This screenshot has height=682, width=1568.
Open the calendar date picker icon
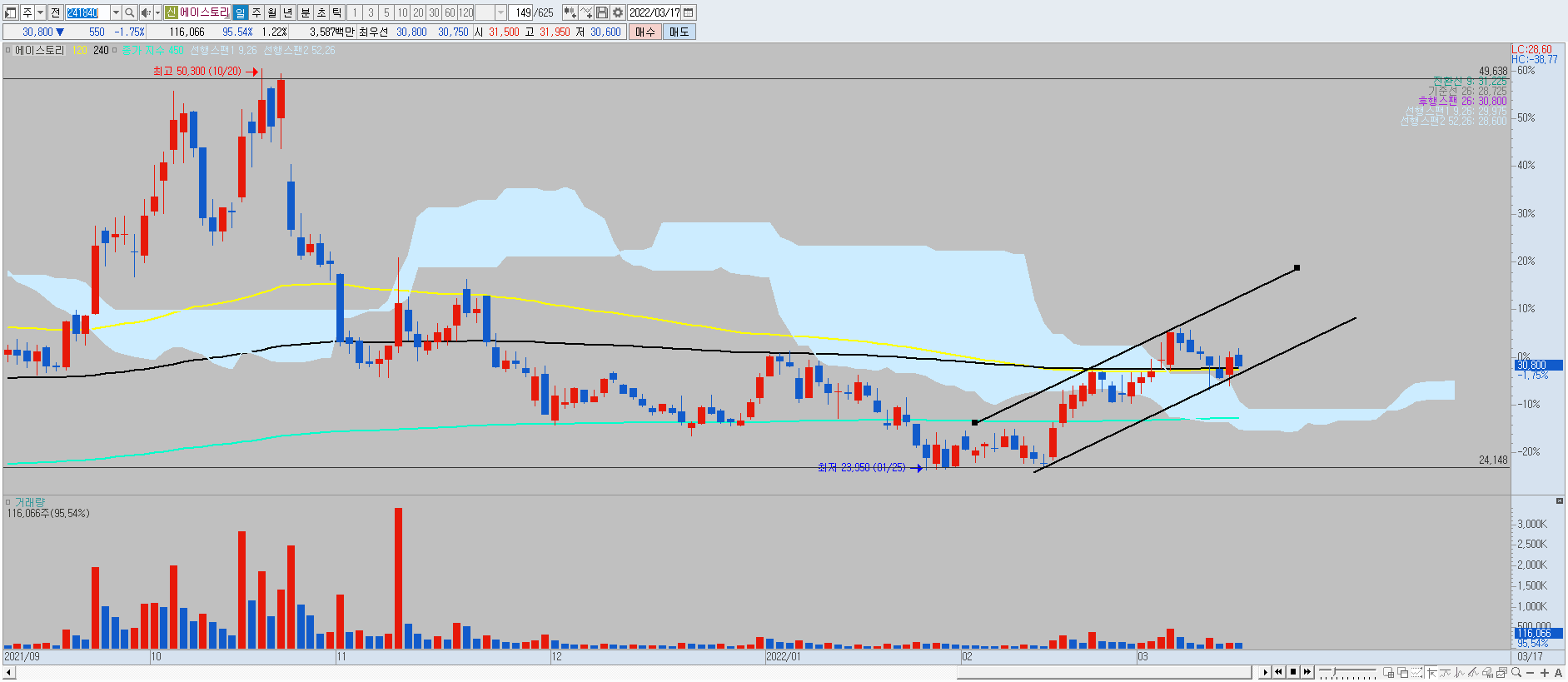[689, 12]
